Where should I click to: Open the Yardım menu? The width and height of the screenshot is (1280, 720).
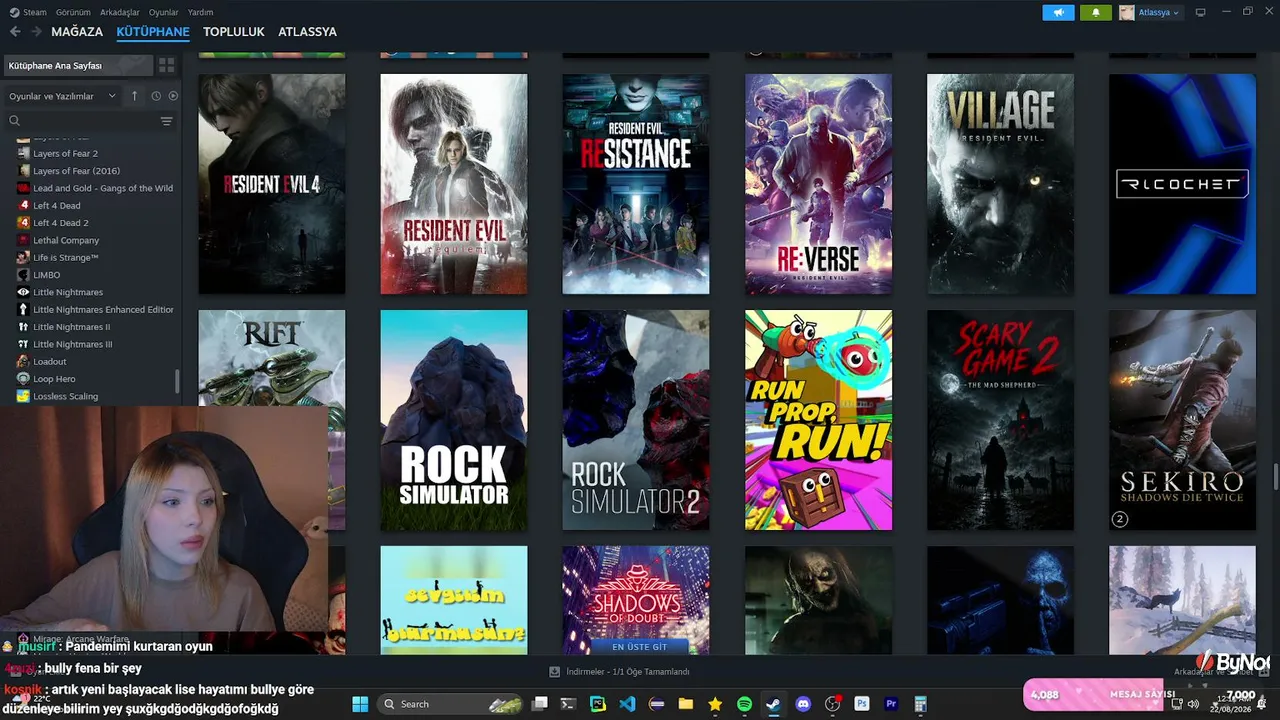click(x=200, y=12)
